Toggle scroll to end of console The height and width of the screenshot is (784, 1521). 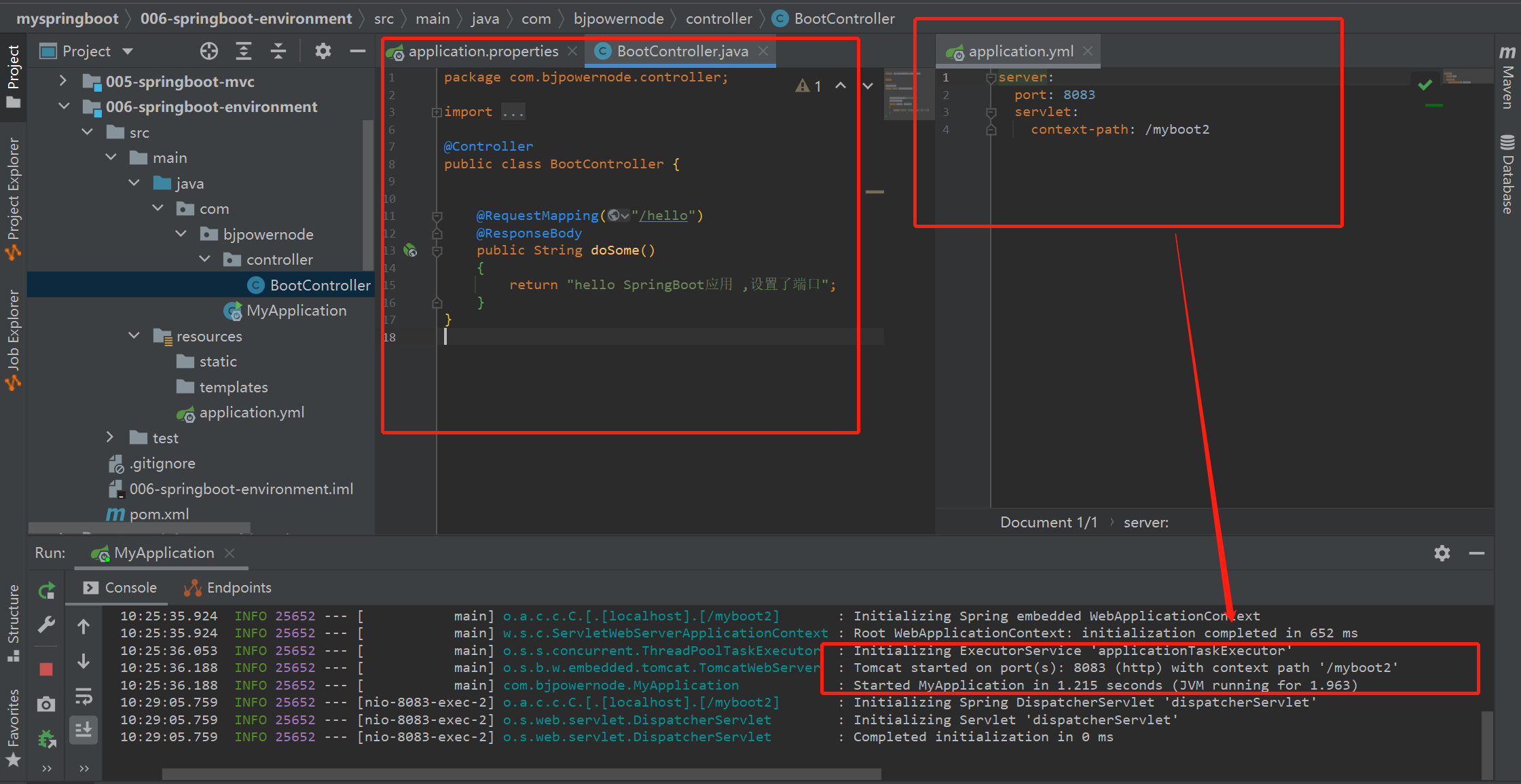point(84,730)
